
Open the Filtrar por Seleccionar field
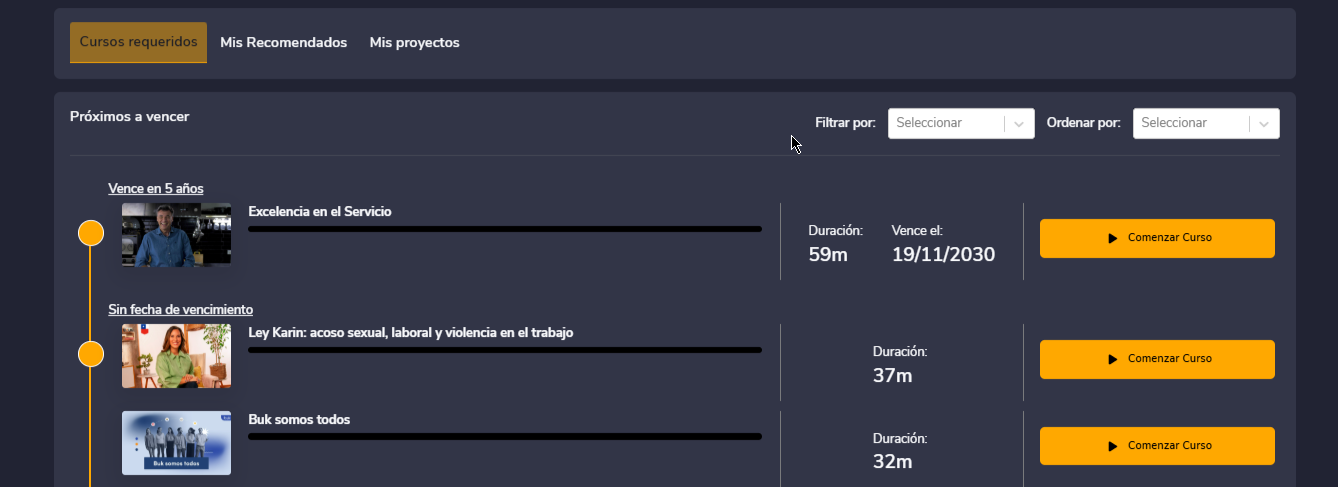(x=945, y=124)
